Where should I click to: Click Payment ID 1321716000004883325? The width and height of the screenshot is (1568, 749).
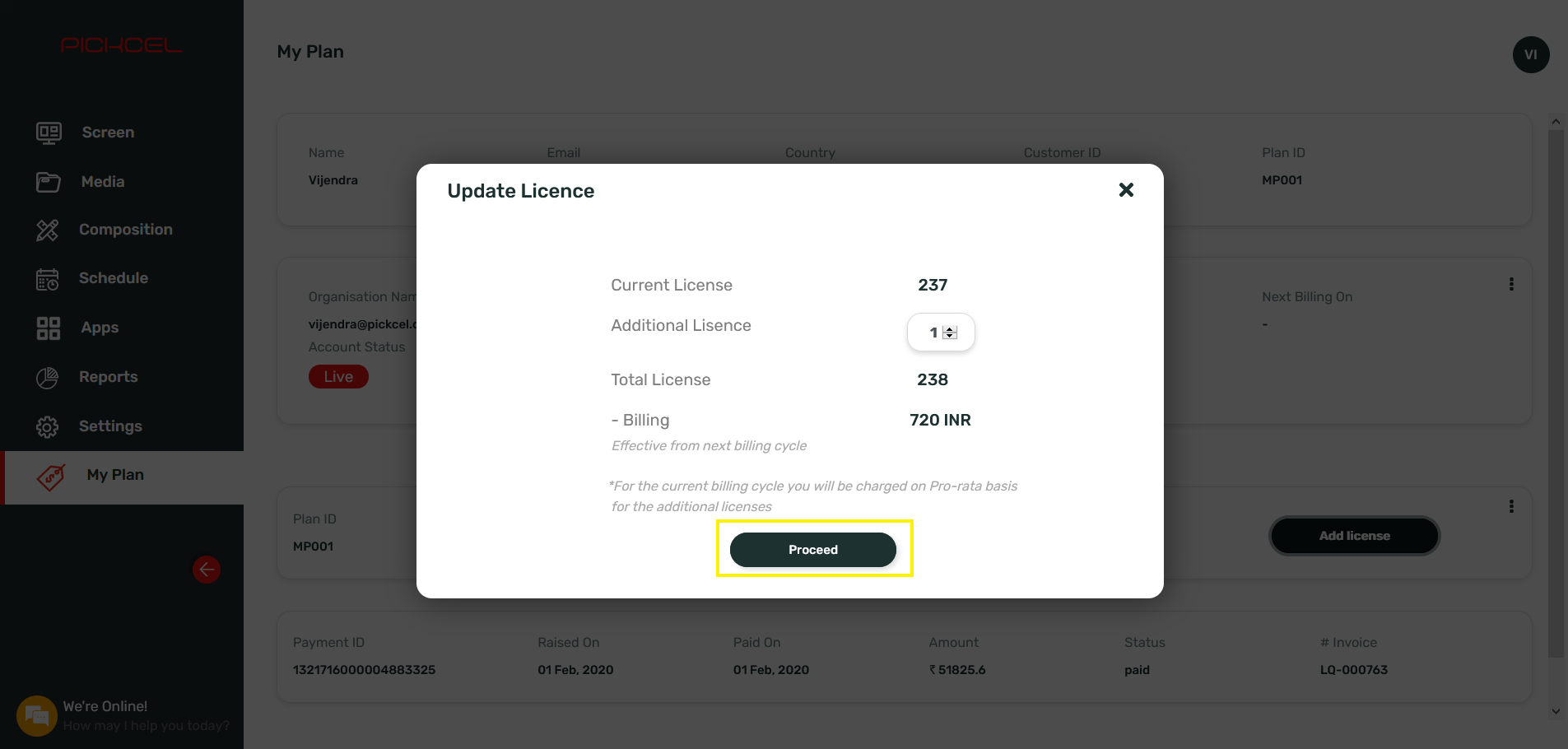pyautogui.click(x=364, y=670)
